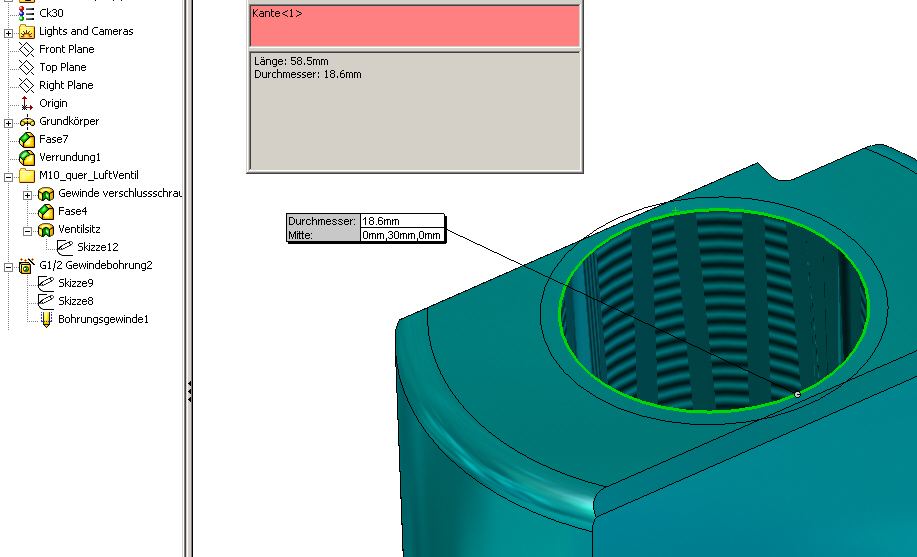Image resolution: width=917 pixels, height=557 pixels.
Task: Expand the Gewinde verschlussschrau node
Action: [x=27, y=195]
